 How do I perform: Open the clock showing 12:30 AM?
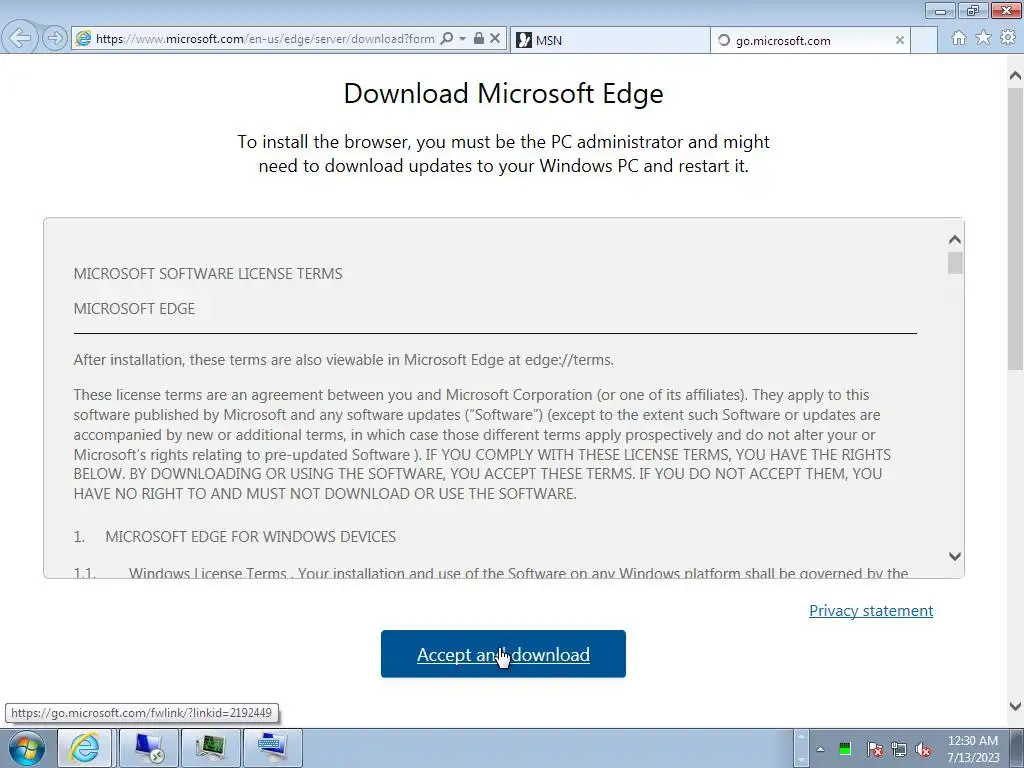[x=973, y=749]
